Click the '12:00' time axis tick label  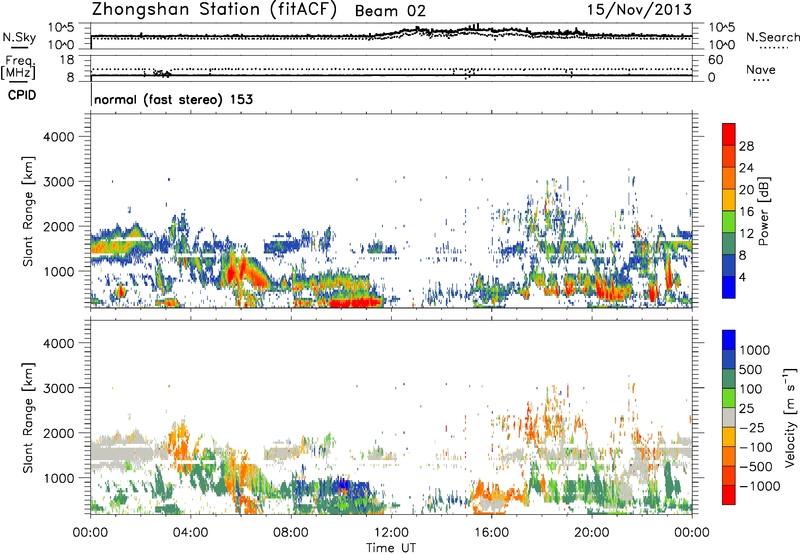[x=391, y=533]
